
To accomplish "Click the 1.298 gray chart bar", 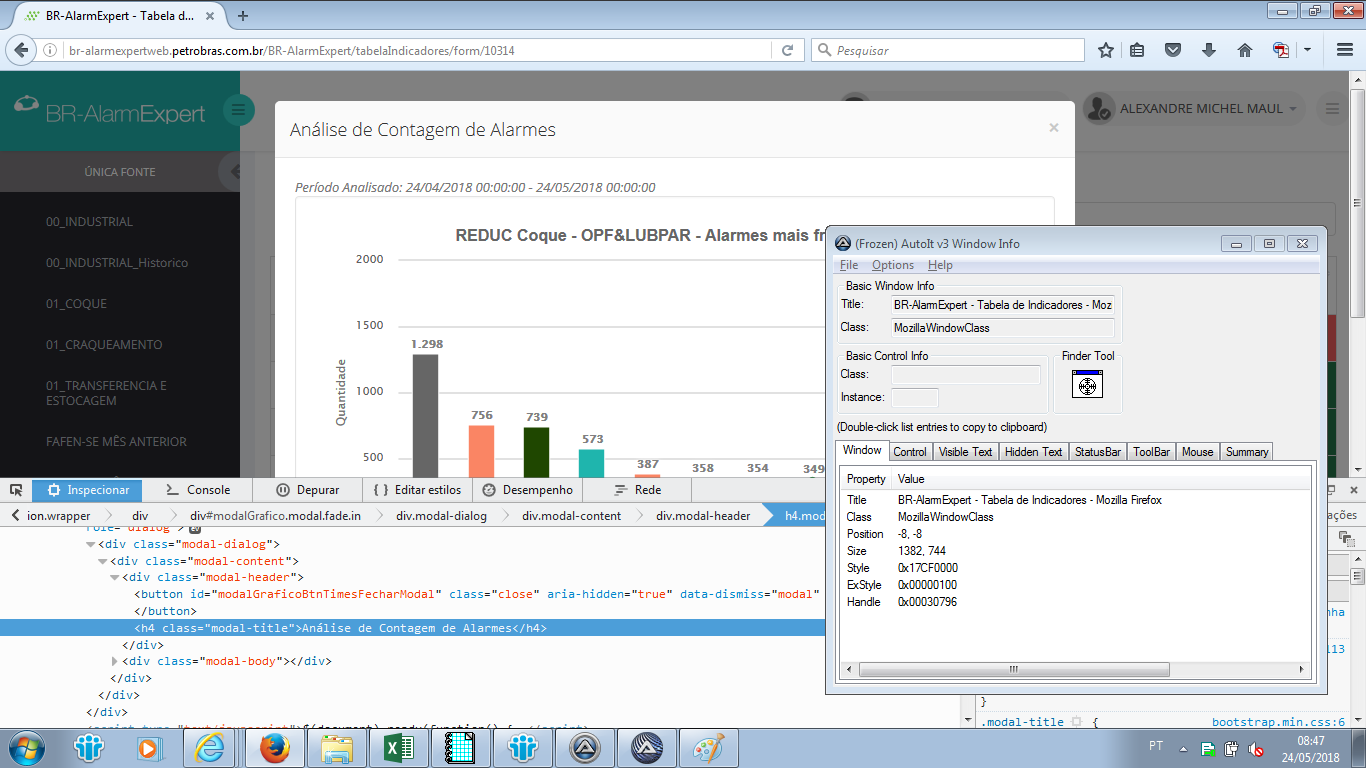I will [425, 416].
